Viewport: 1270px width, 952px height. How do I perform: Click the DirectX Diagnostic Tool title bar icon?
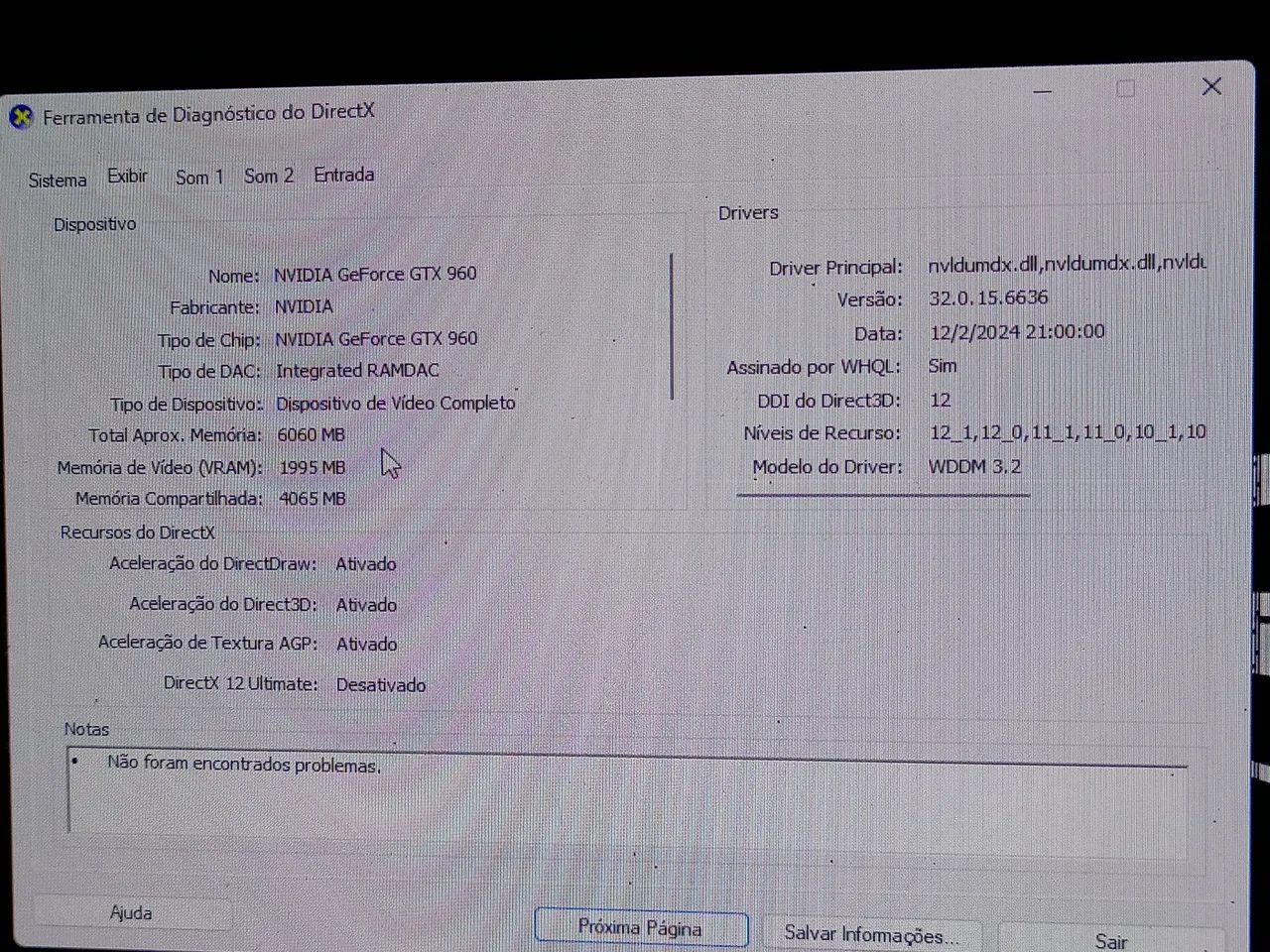click(20, 116)
